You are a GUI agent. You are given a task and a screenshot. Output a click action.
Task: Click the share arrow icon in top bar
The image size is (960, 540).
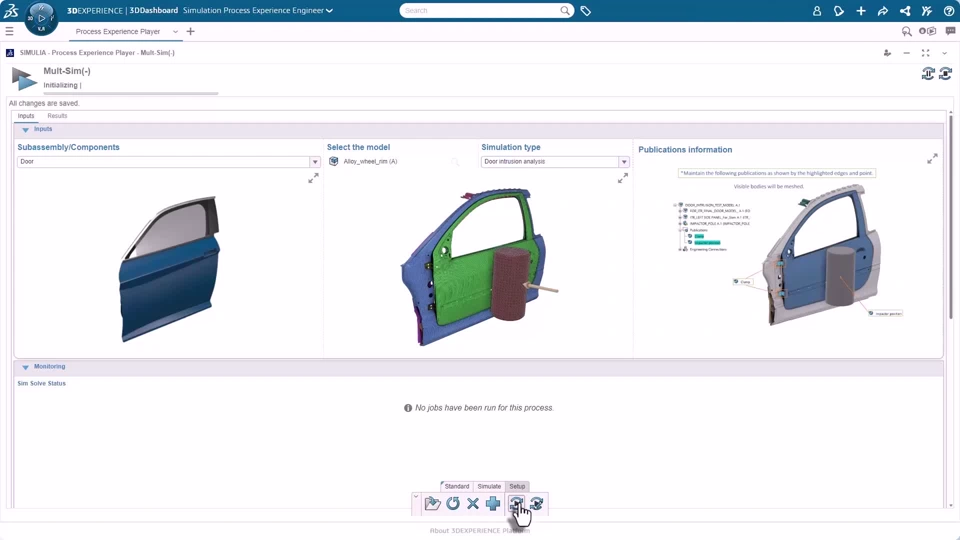pyautogui.click(x=883, y=10)
